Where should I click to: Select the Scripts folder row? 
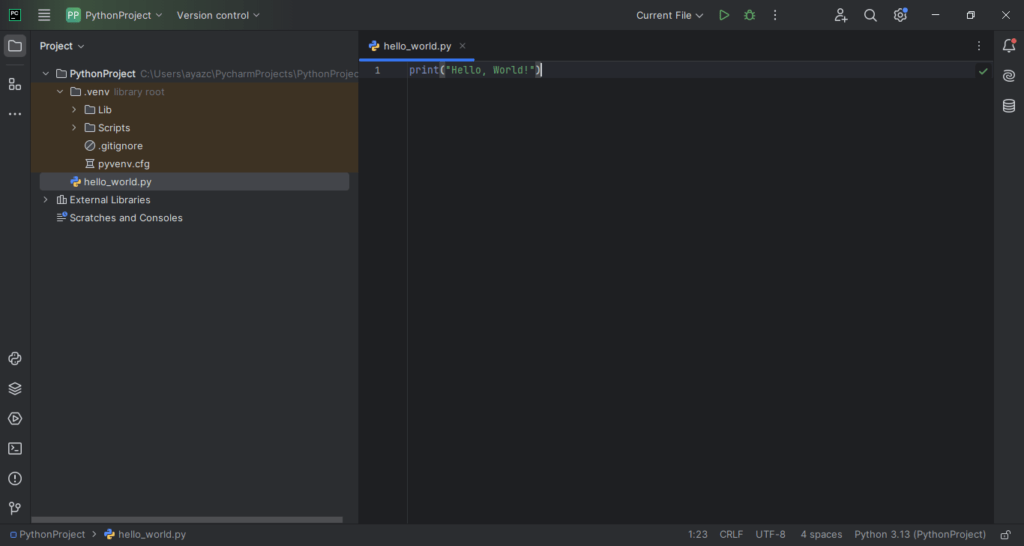(x=195, y=128)
